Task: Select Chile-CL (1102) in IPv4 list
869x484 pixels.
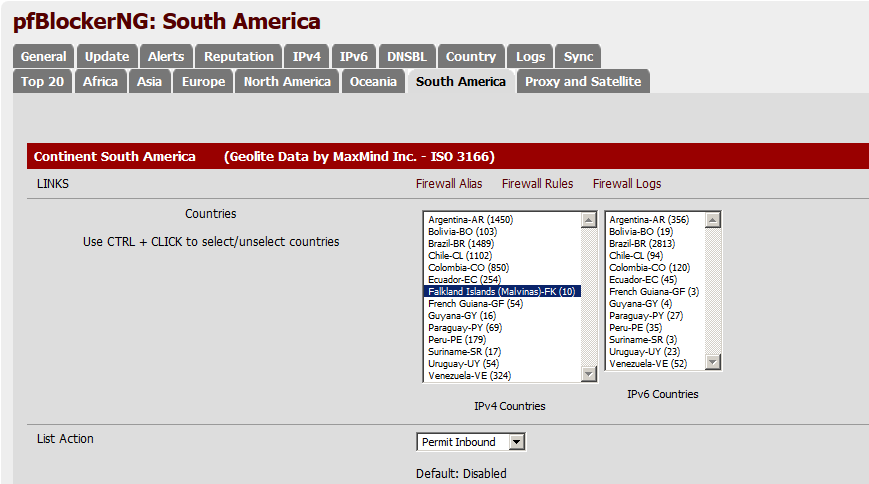Action: [502, 256]
